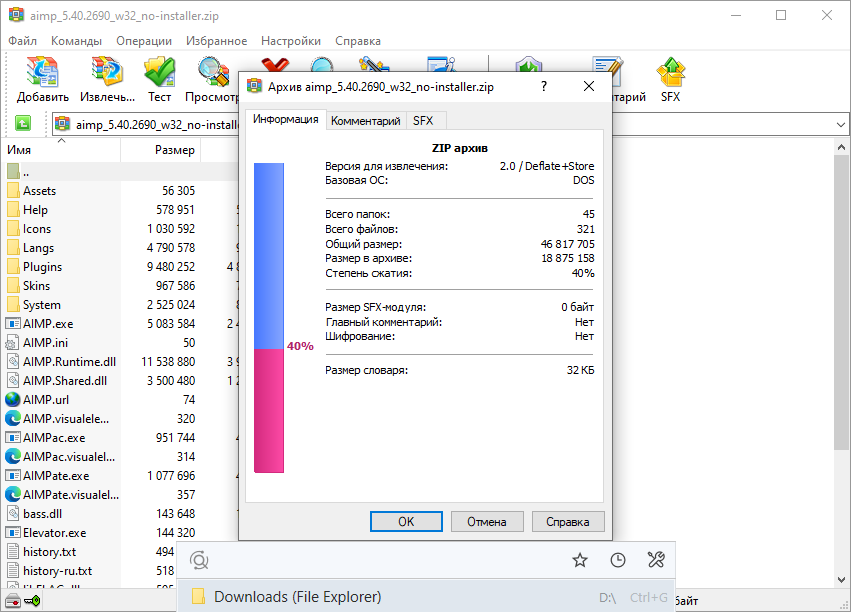Screen dimensions: 851x612
Task: Click the disk drive icon in the status bar
Action: 12,601
